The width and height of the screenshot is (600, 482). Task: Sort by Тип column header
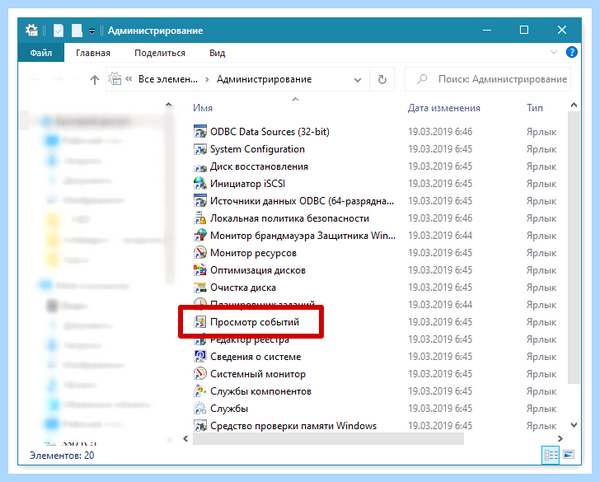tap(535, 108)
